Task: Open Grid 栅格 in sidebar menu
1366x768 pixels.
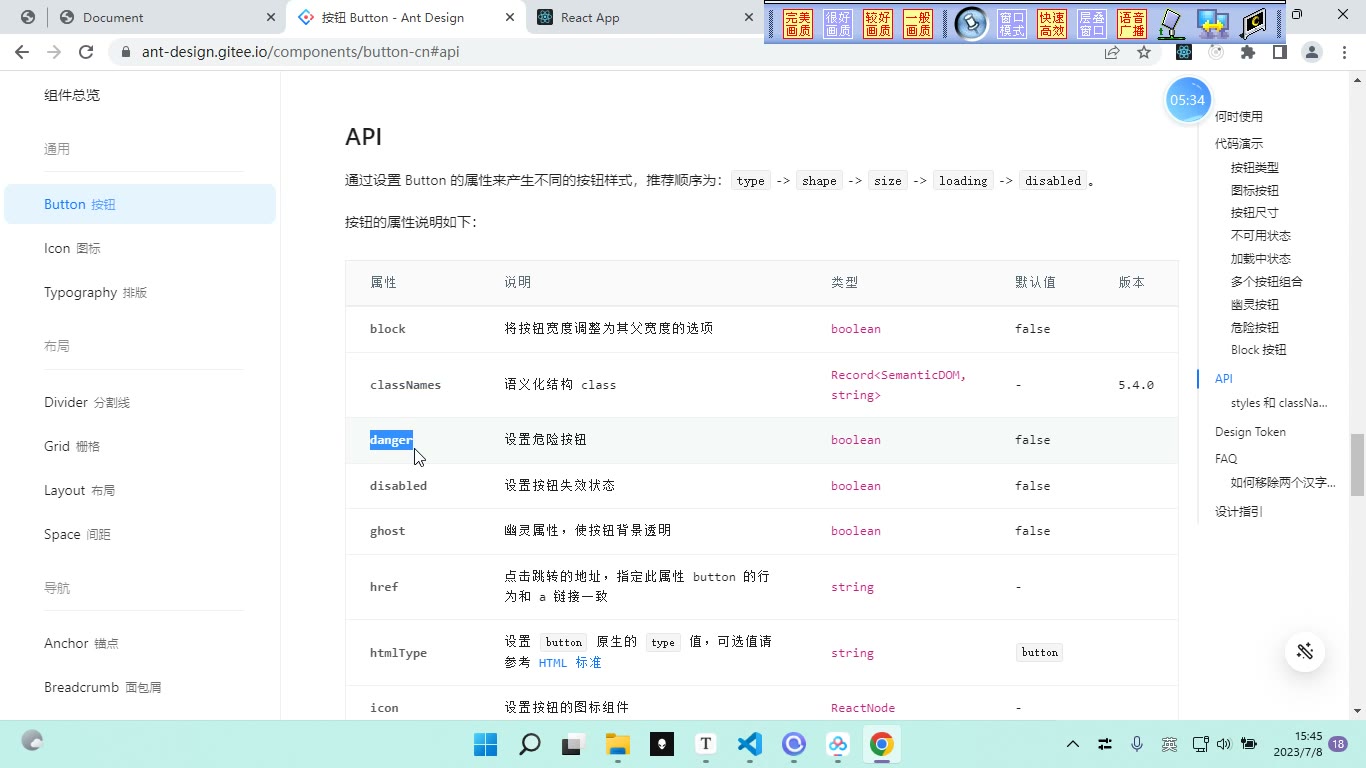Action: click(72, 446)
